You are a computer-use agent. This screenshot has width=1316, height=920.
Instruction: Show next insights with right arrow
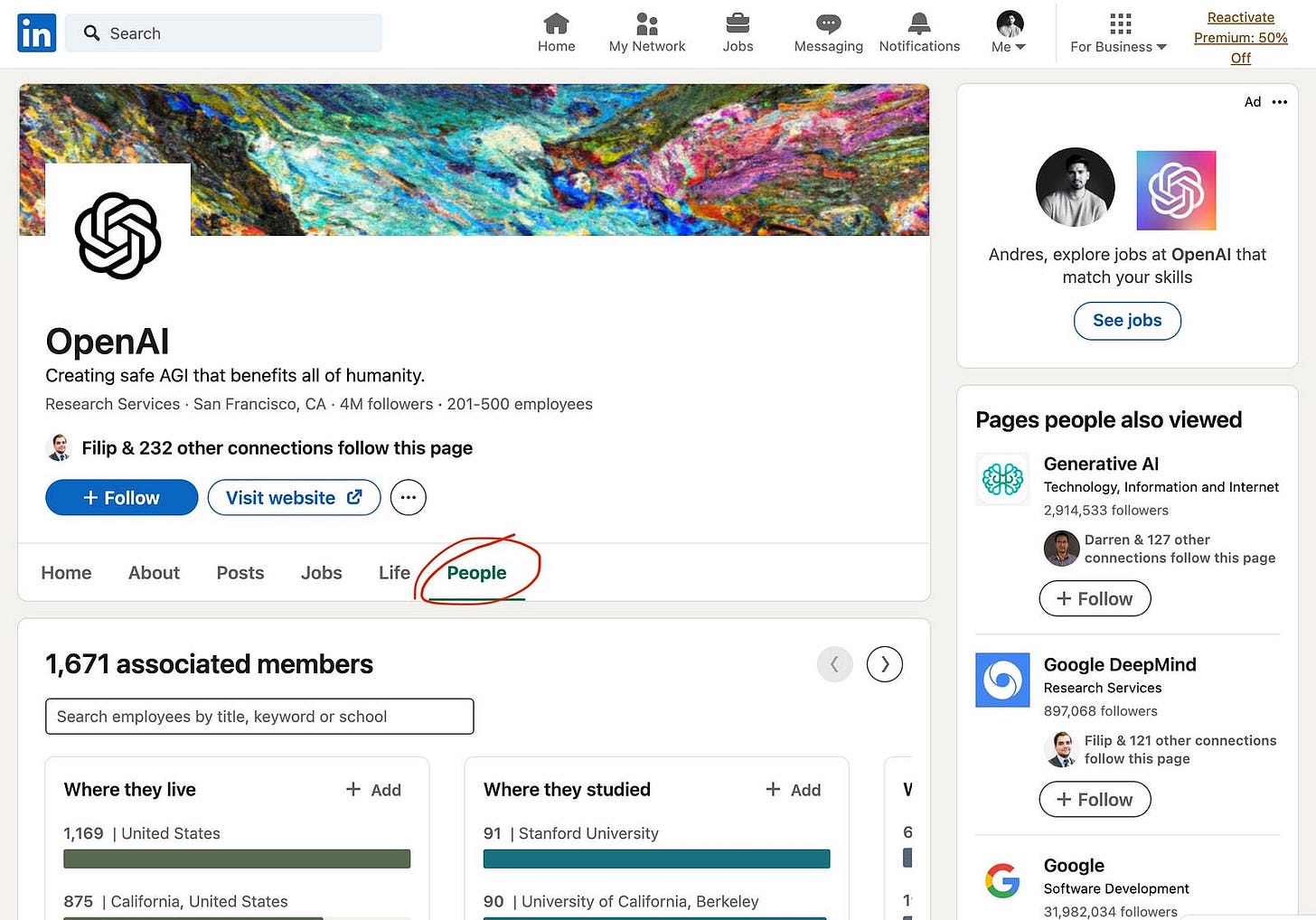click(884, 664)
